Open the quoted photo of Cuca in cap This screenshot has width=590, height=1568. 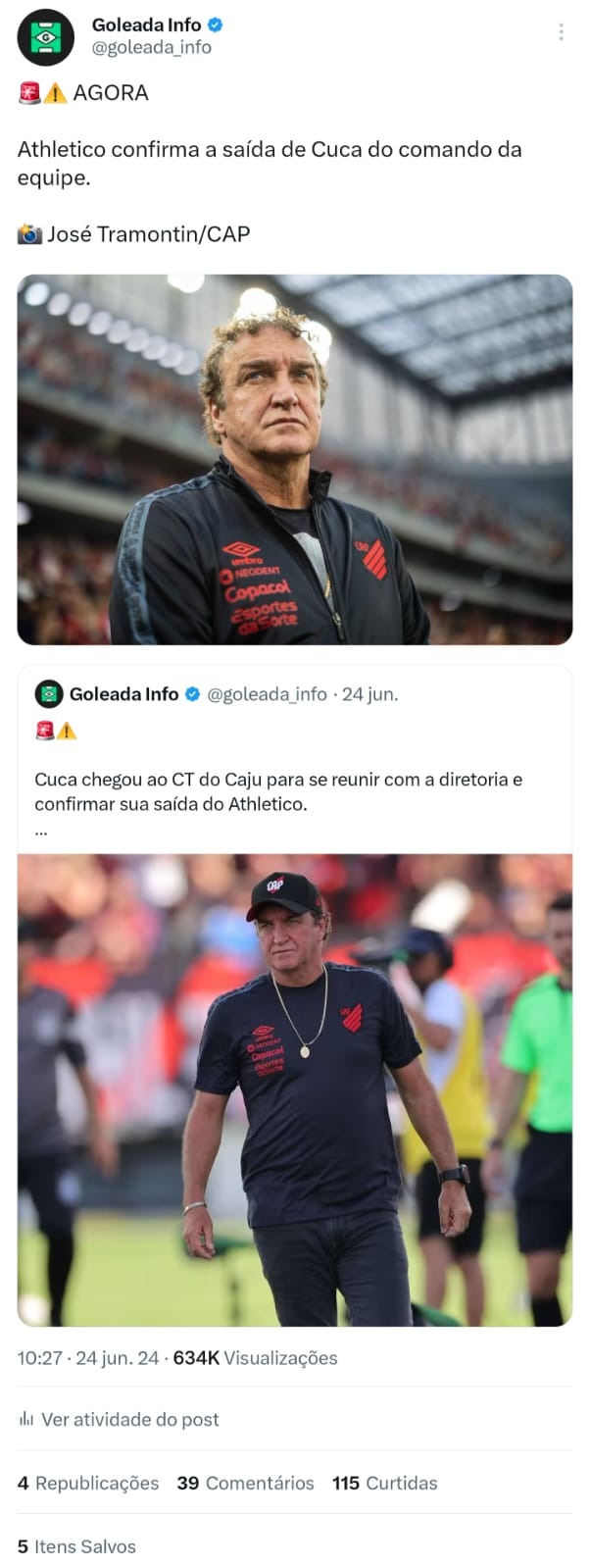coord(295,1090)
